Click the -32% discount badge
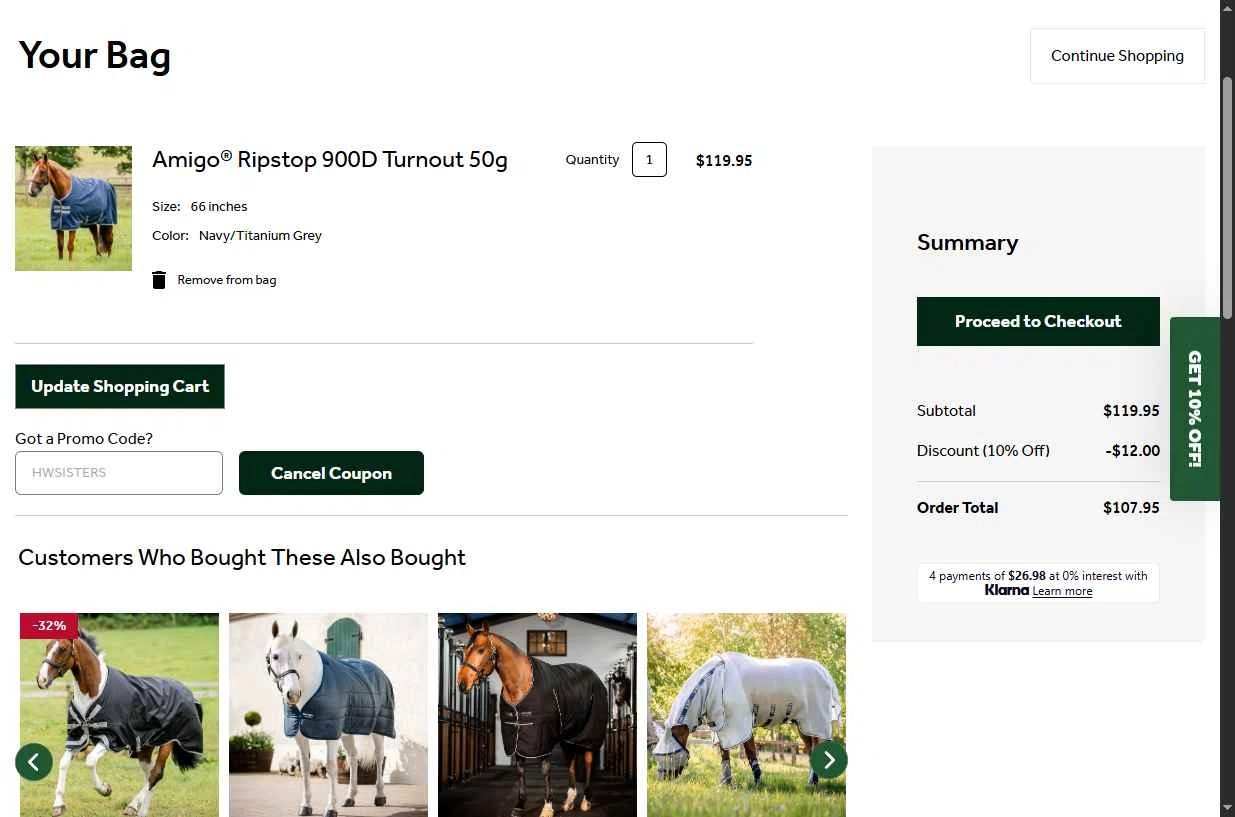The image size is (1235, 817). (49, 626)
